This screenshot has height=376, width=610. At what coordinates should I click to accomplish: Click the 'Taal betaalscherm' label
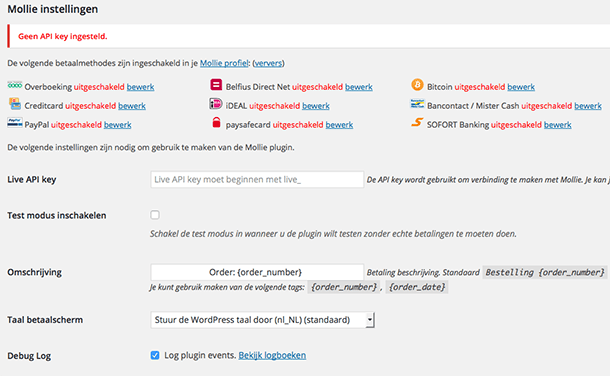45,320
